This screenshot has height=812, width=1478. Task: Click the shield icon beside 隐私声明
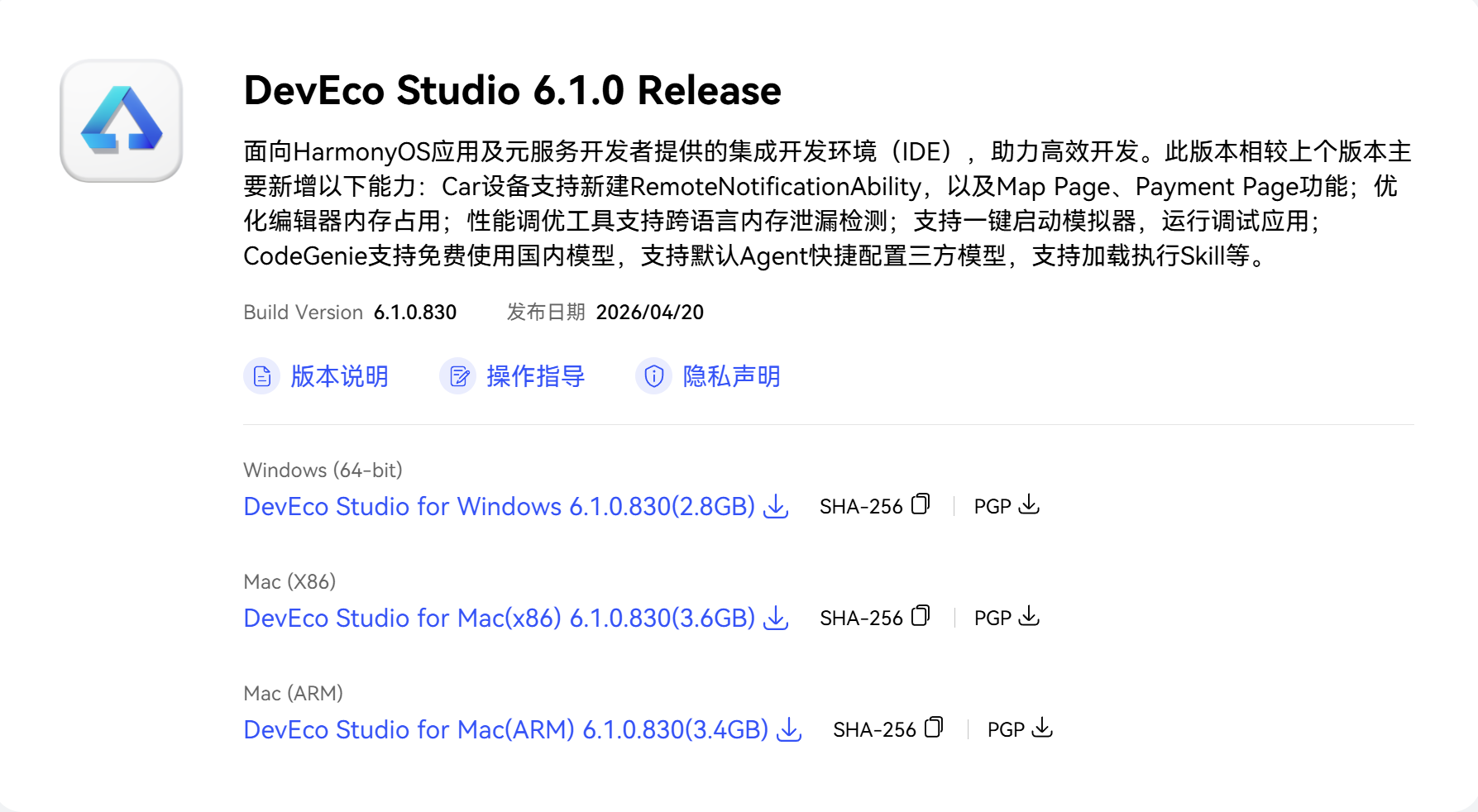click(x=654, y=376)
